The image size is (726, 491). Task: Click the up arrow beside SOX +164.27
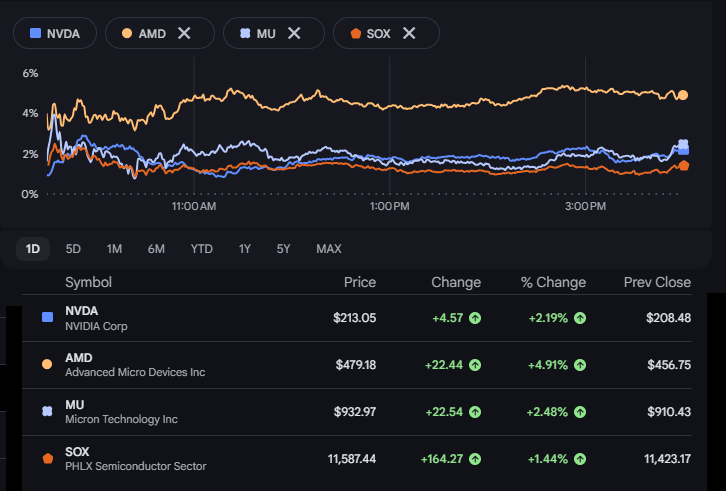tap(475, 459)
